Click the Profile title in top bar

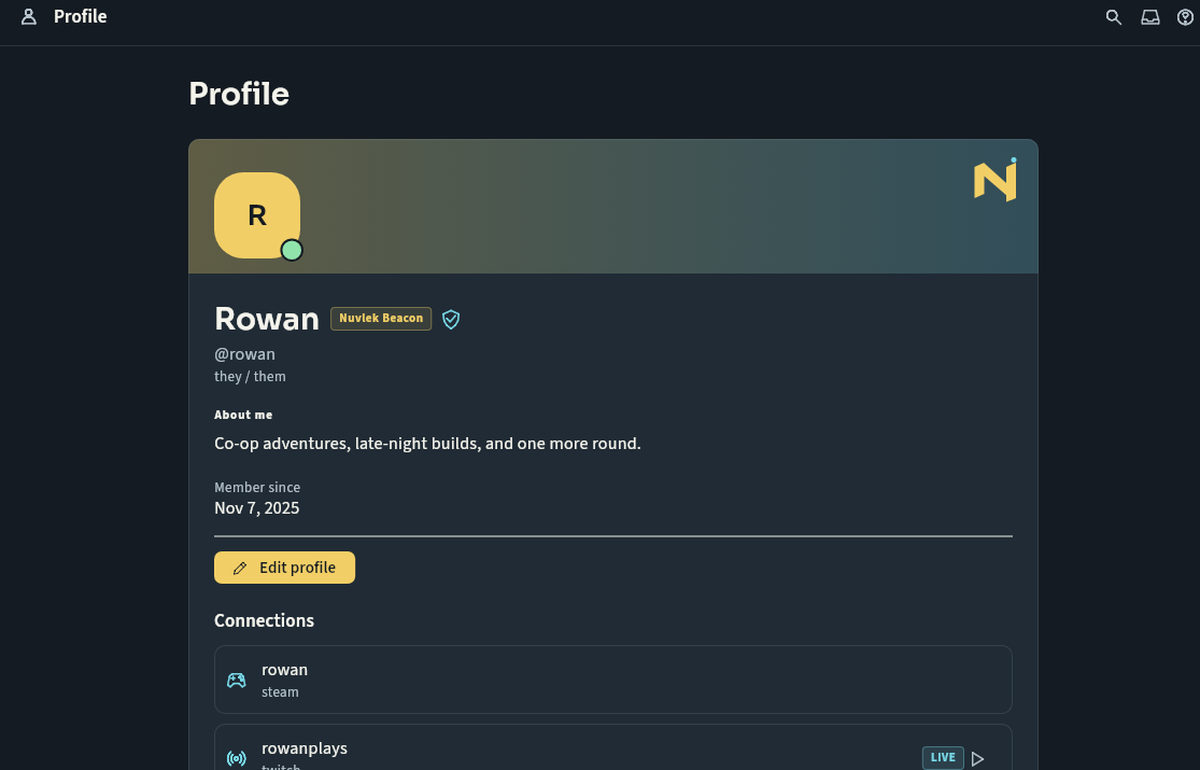coord(80,17)
